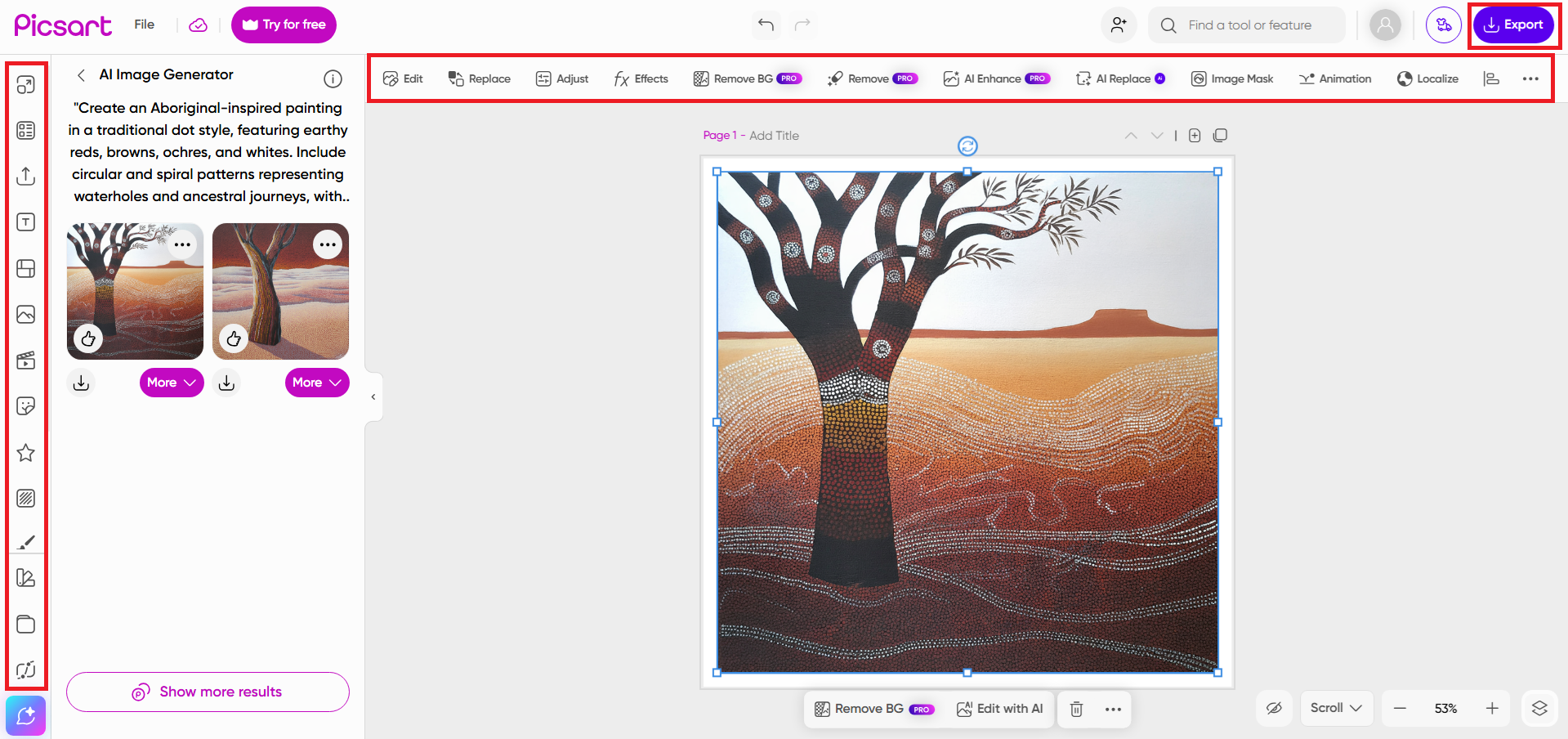Click Remove BG in the top toolbar

pyautogui.click(x=748, y=78)
